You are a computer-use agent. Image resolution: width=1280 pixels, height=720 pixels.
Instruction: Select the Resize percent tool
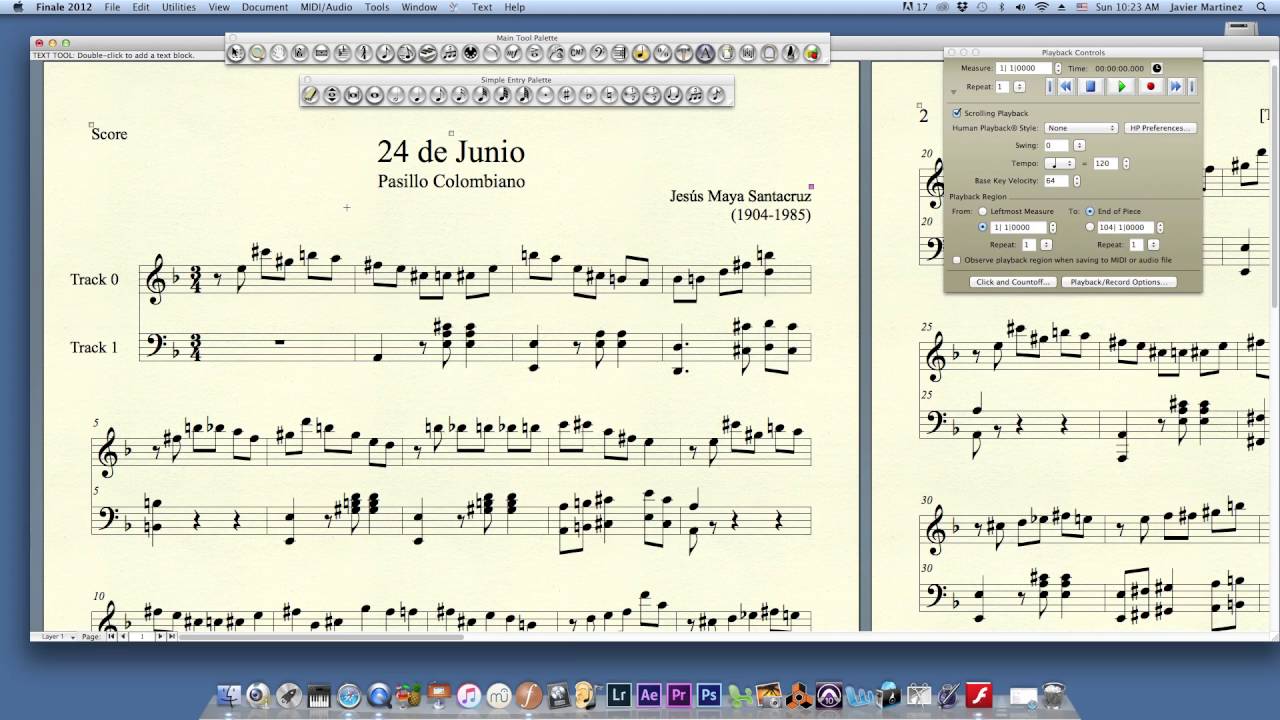(x=662, y=53)
